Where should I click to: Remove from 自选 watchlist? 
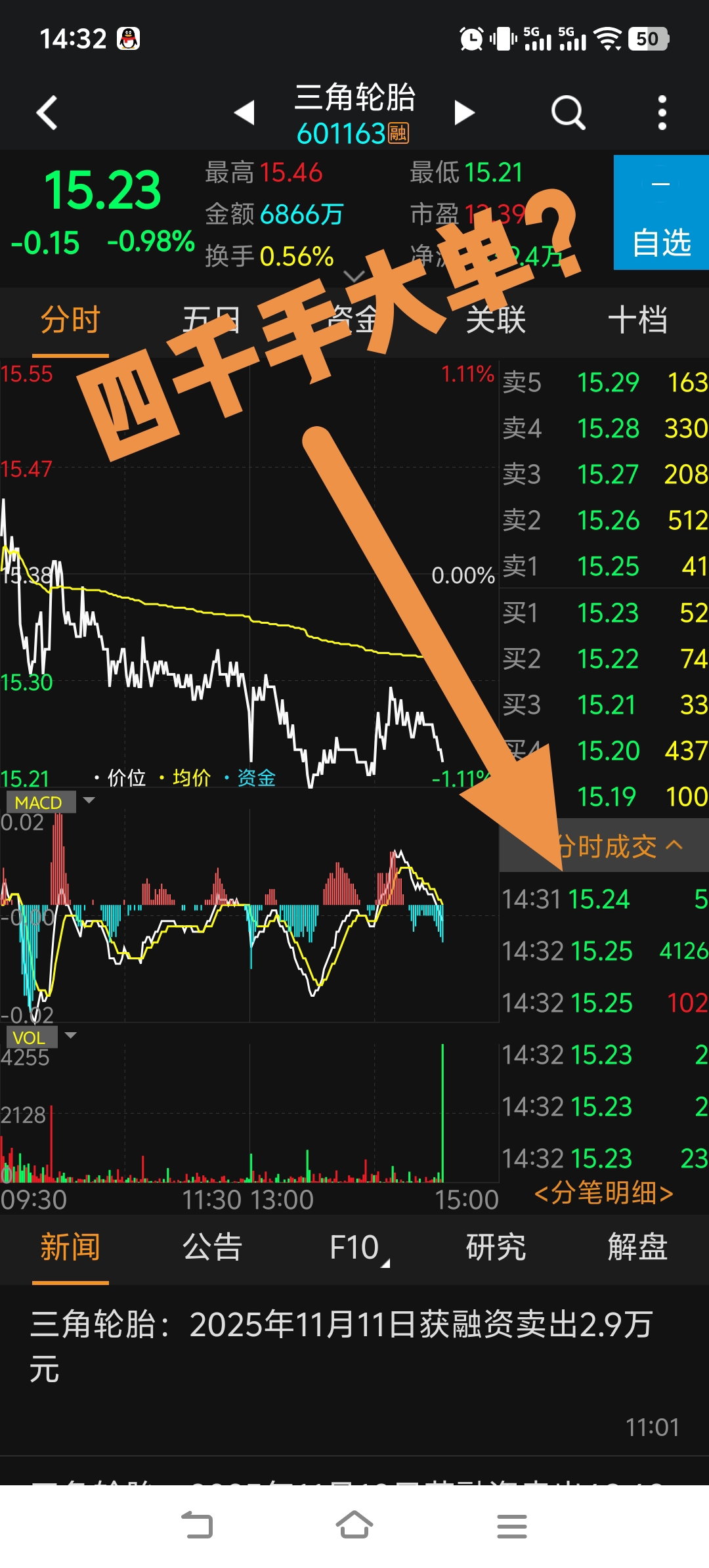(x=661, y=212)
